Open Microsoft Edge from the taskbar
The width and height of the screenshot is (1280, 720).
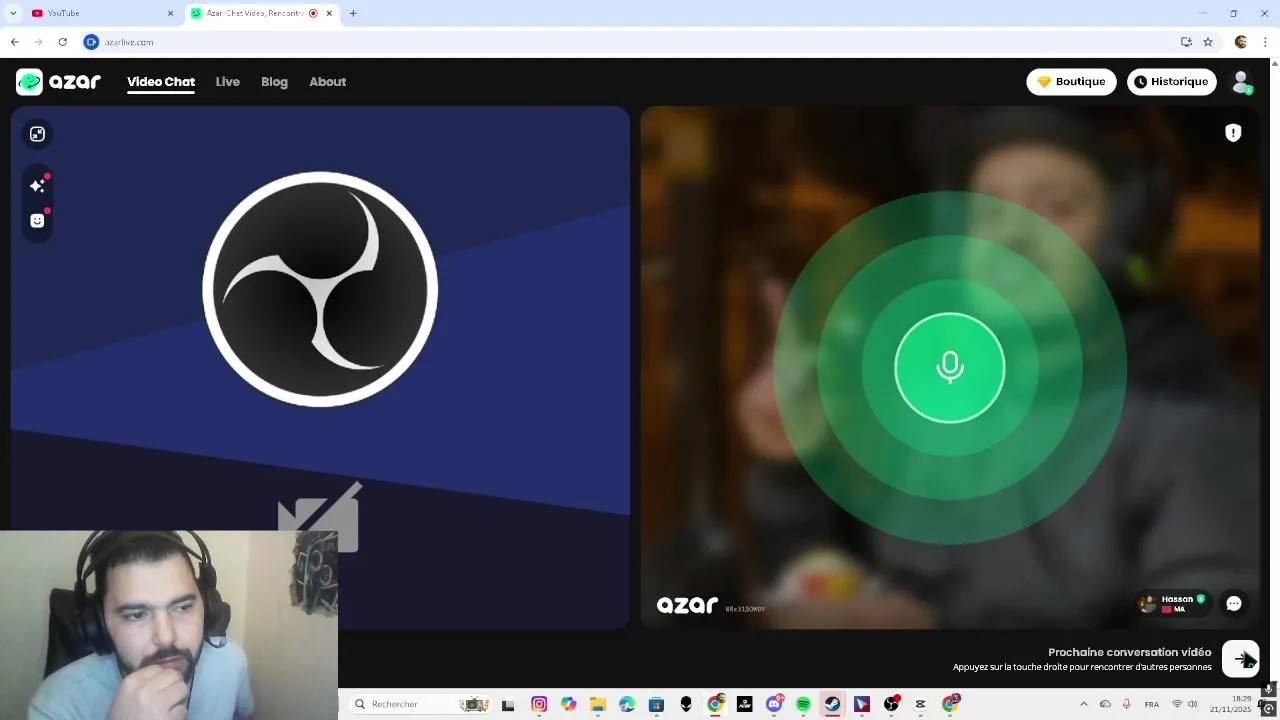coord(627,705)
